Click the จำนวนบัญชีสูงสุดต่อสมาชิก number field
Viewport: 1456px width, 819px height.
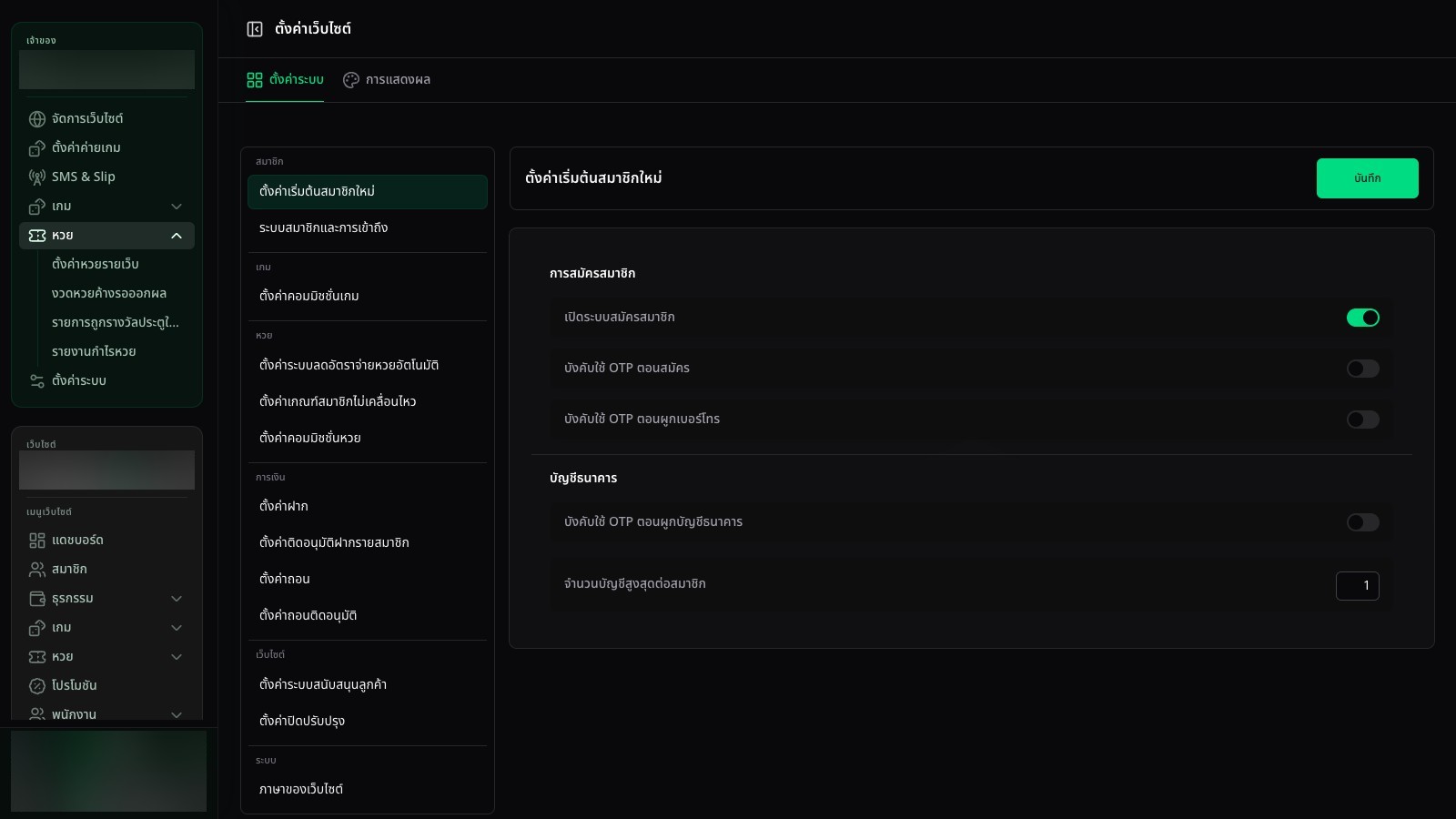point(1357,586)
